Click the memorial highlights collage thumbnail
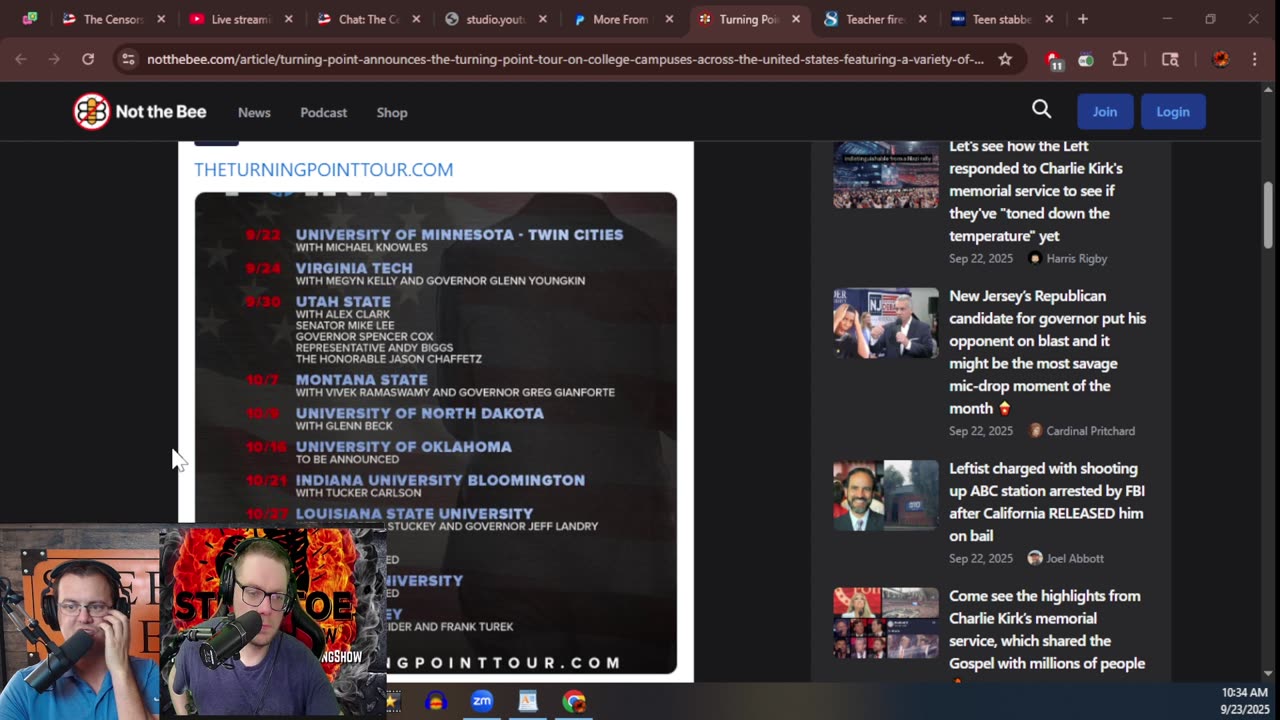Viewport: 1280px width, 720px height. 886,622
